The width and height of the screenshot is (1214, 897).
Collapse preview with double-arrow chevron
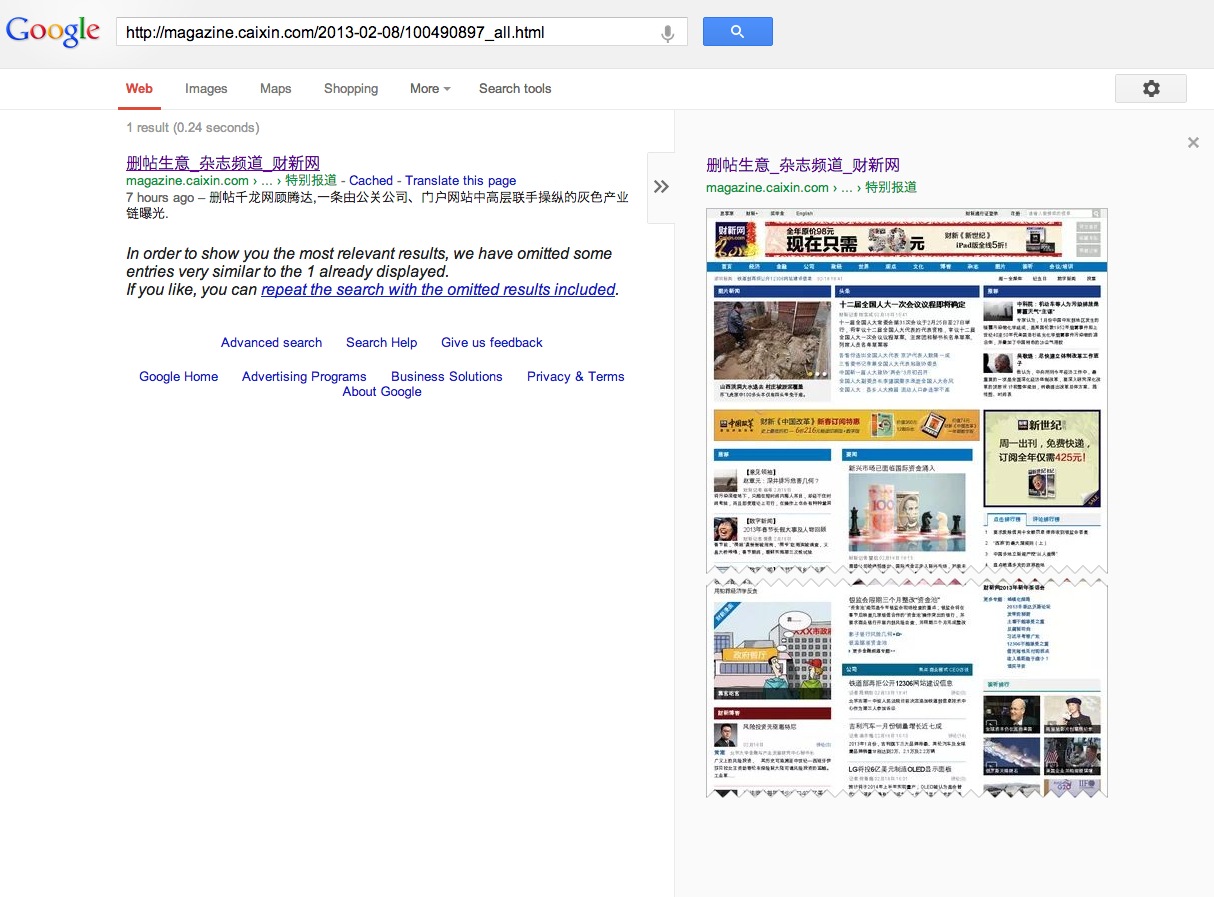pyautogui.click(x=661, y=187)
